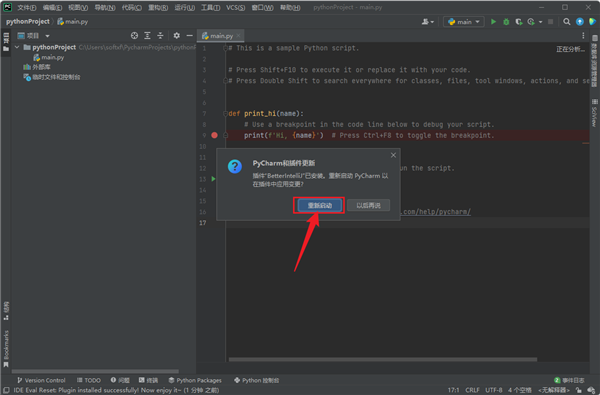Open the SciView side tool window

[594, 113]
